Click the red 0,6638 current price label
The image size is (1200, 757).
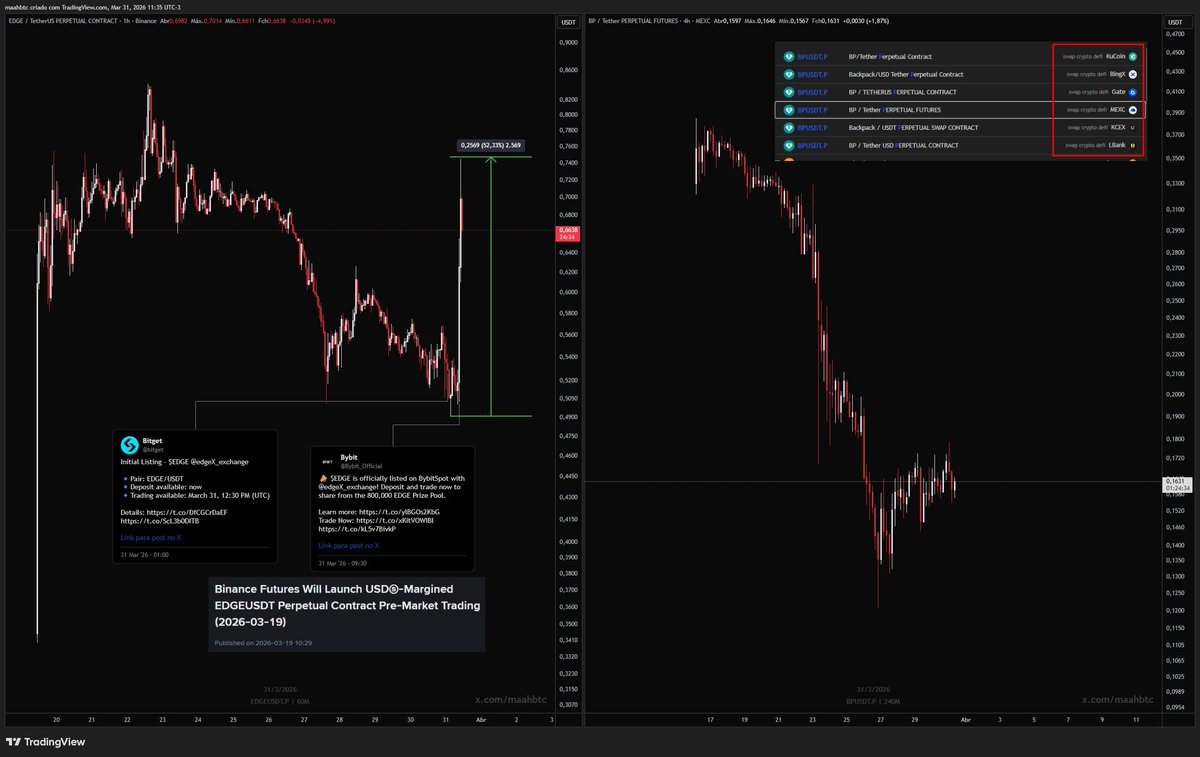pos(566,235)
